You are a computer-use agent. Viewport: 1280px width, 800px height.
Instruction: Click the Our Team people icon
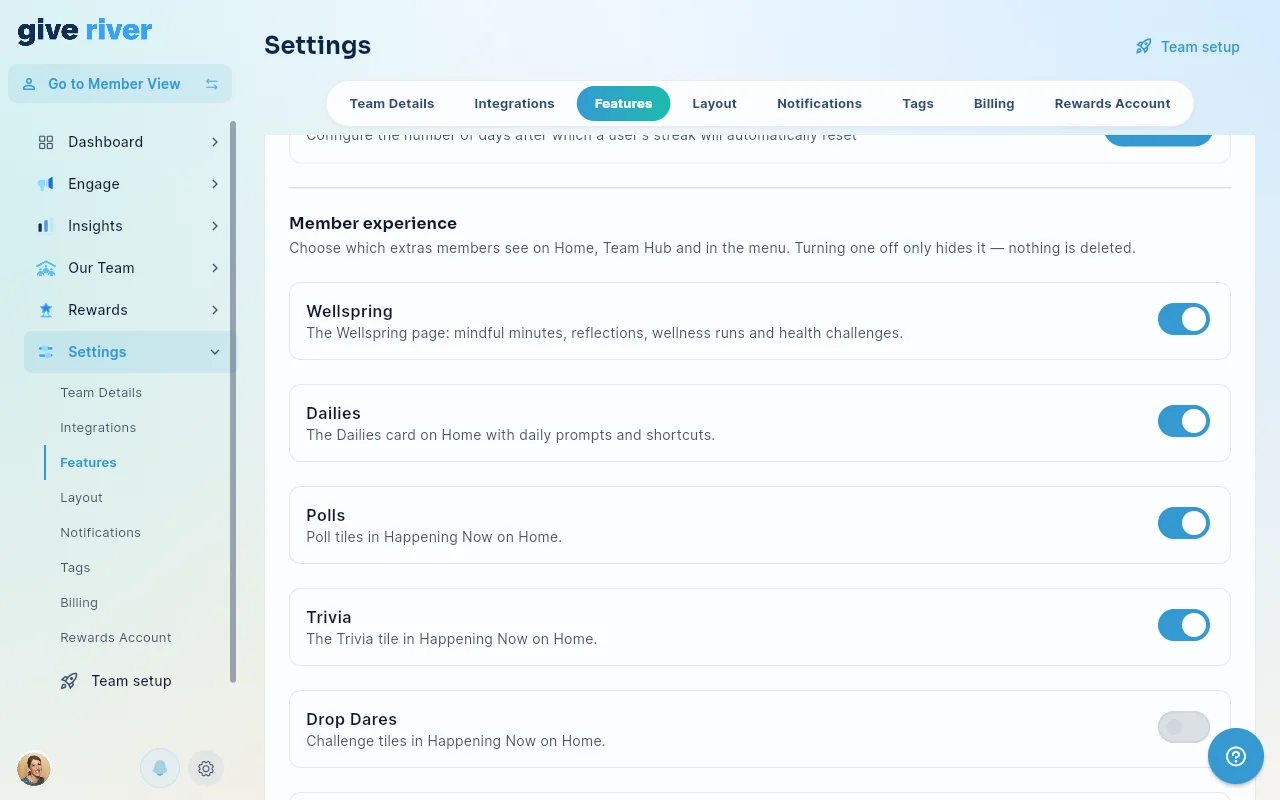pyautogui.click(x=46, y=268)
